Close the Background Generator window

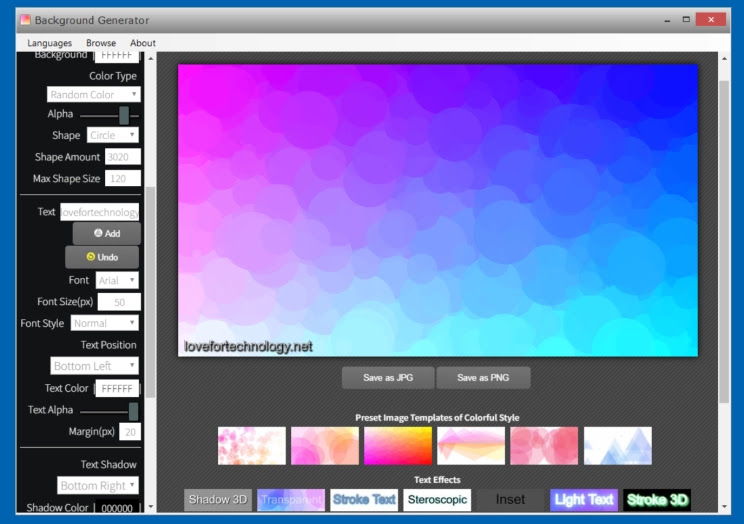tap(711, 19)
